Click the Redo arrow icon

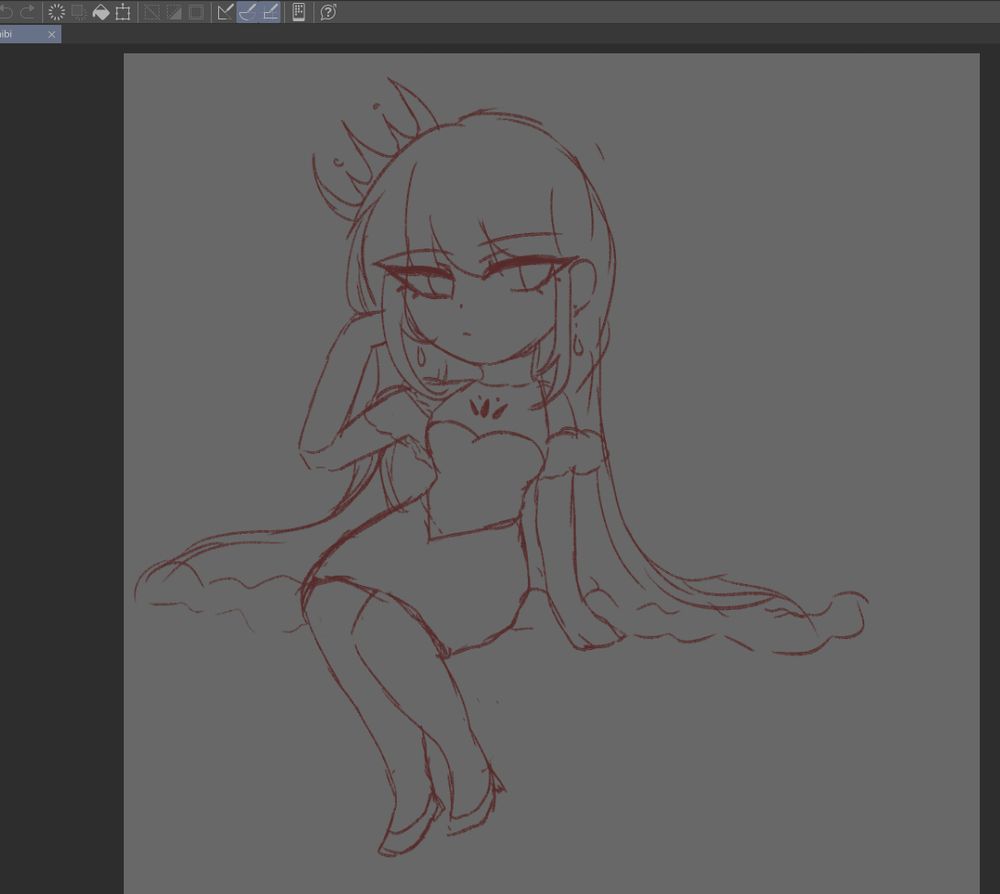click(x=27, y=12)
